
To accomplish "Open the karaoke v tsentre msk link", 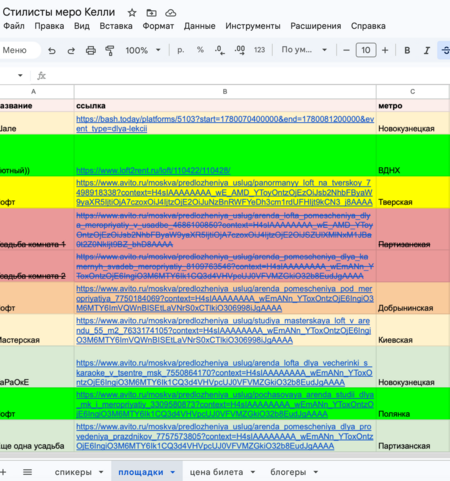I will click(224, 372).
